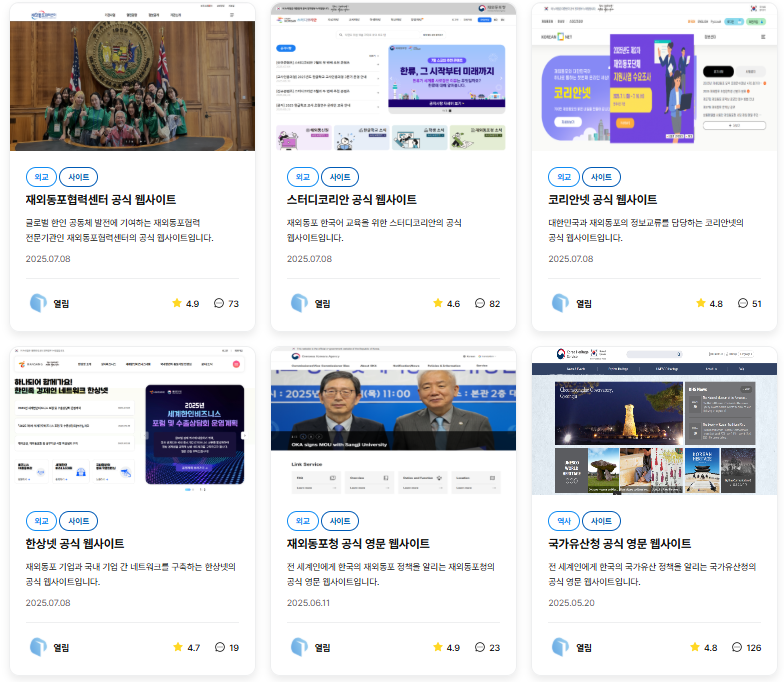Select the 열림 avatar icon on the 코리안넷 card
784x682 pixels.
point(560,303)
